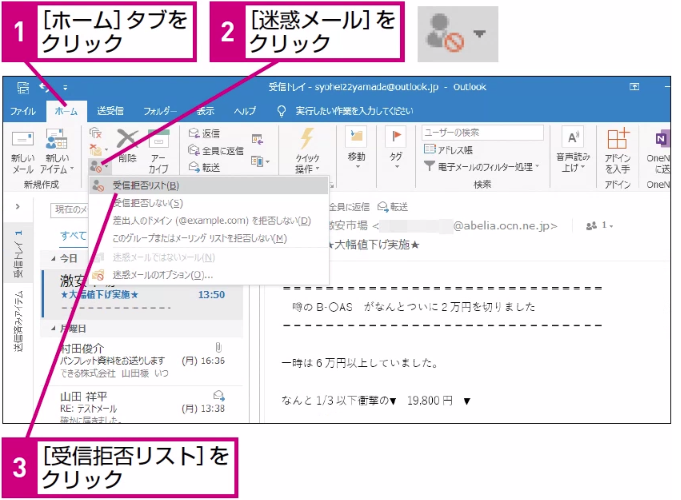Expand the folder pane chevron
The image size is (681, 500).
(18, 207)
